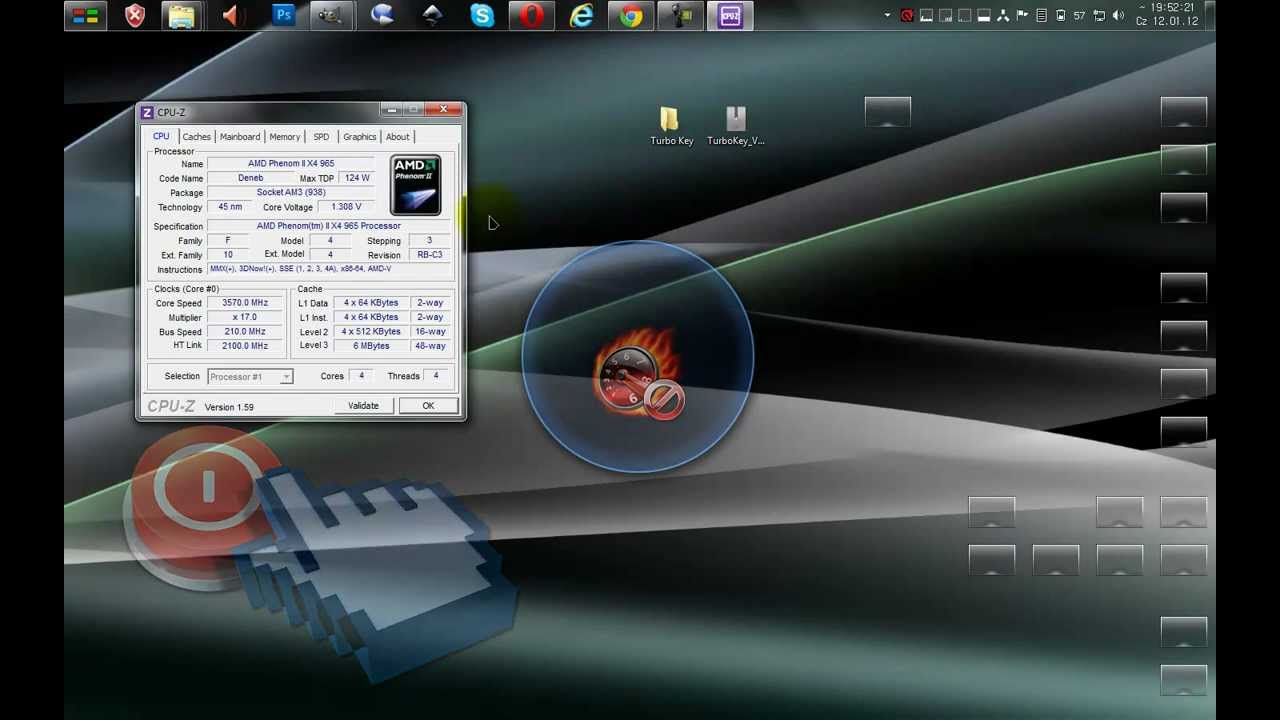Open the Graphics tab

(x=360, y=137)
